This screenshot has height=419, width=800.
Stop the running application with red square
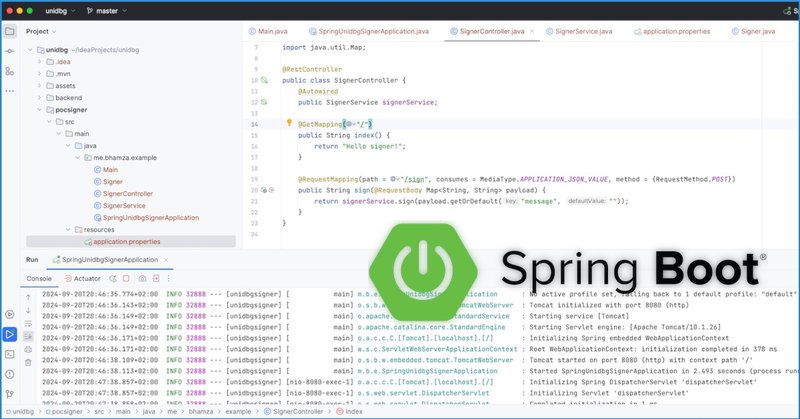[x=126, y=279]
